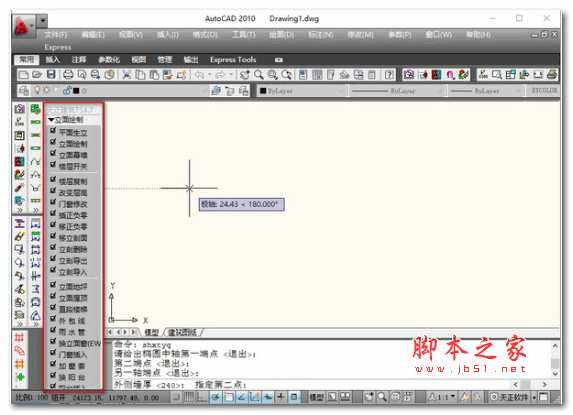
Task: Open the Layer Properties Manager icon
Action: 24,90
